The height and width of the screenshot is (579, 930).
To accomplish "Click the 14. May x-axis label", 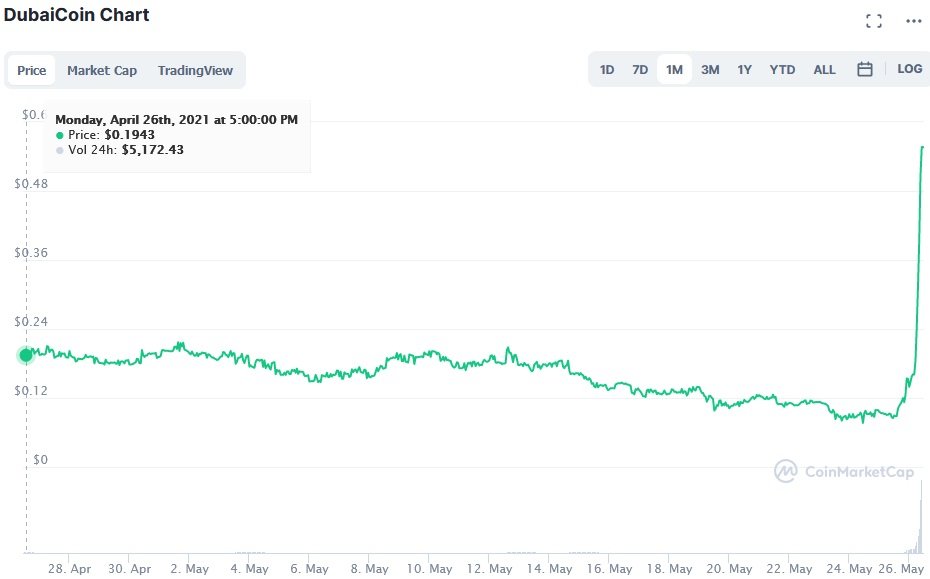I will [x=549, y=568].
